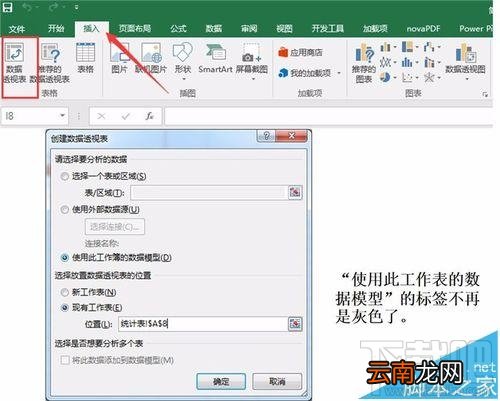Select the 使用此工作簿的数据模型(D) radio button

pos(64,258)
